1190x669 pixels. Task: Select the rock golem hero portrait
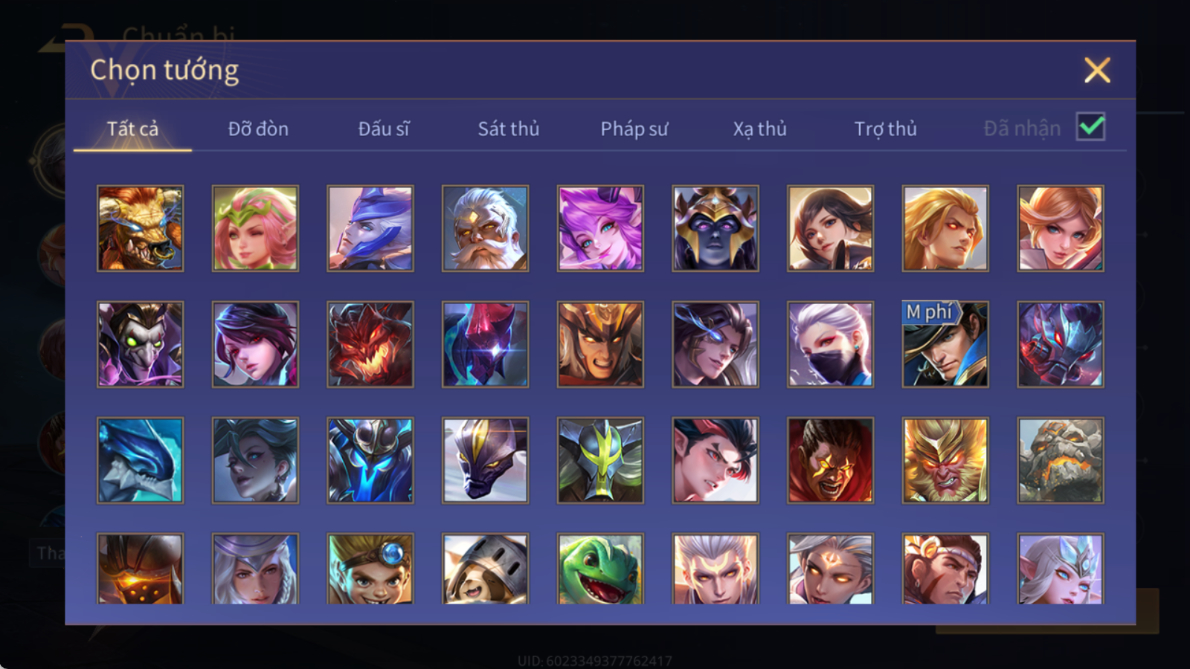[1060, 460]
